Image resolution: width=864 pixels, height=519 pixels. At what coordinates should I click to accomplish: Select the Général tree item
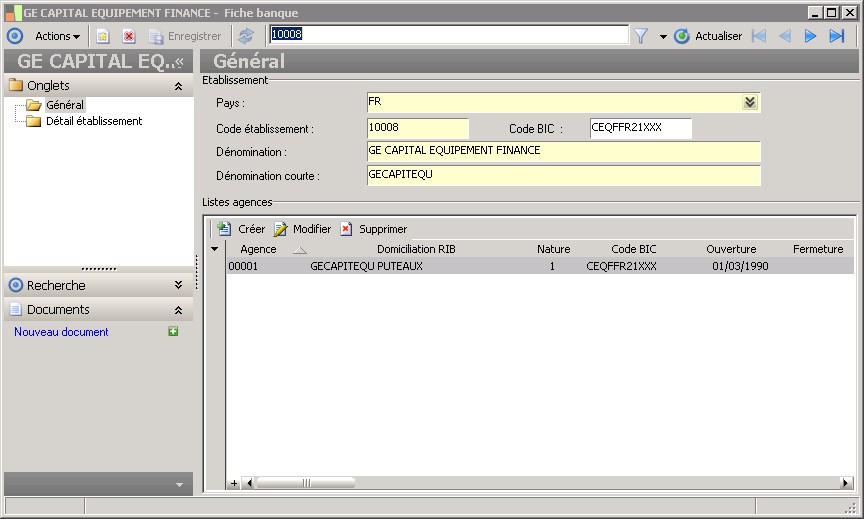(65, 105)
